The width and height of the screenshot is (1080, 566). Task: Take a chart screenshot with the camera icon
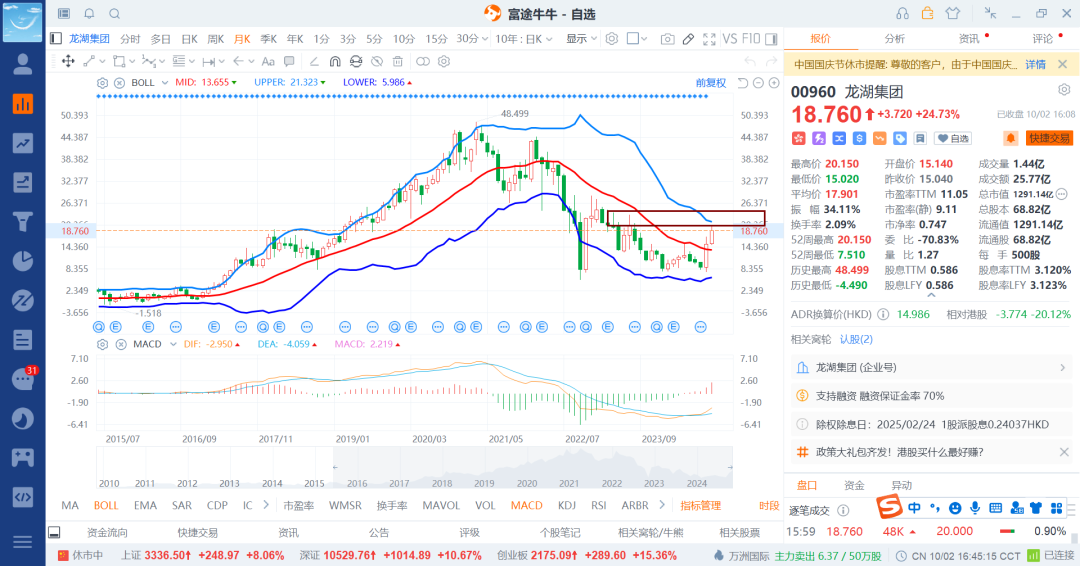667,39
